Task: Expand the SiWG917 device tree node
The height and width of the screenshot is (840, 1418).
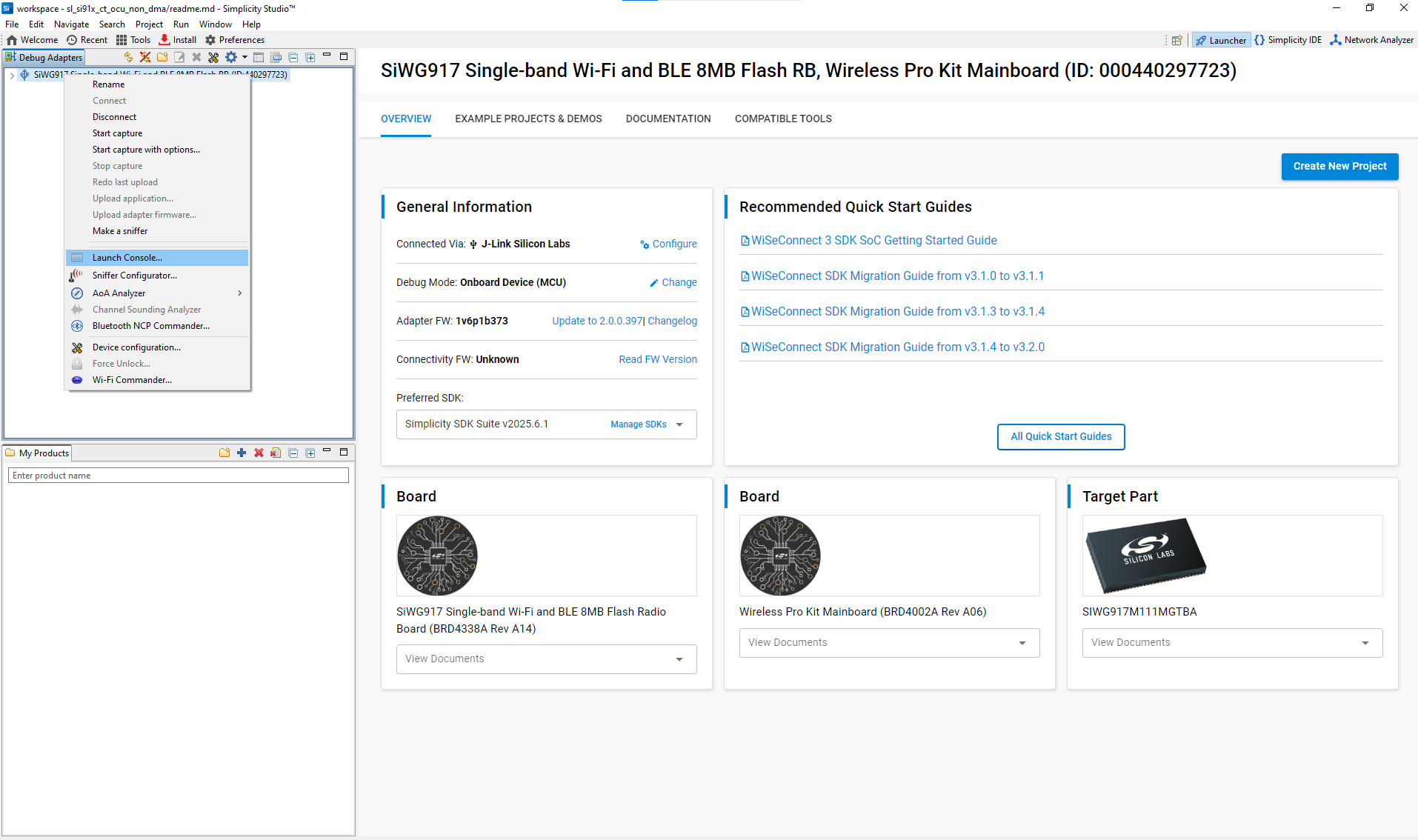Action: (13, 75)
